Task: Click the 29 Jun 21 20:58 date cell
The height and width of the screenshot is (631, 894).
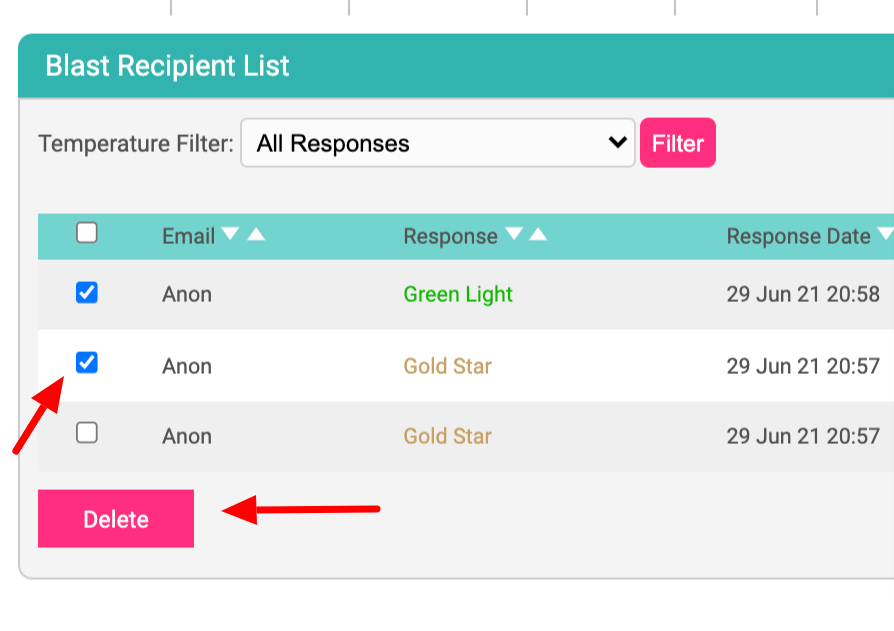Action: (803, 294)
